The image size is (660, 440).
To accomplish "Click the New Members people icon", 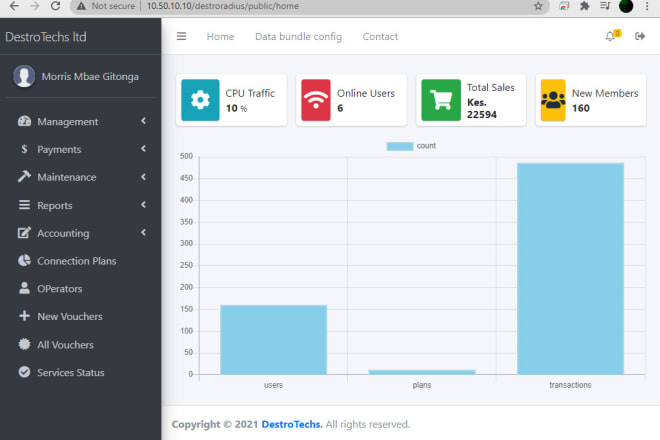I will point(553,100).
